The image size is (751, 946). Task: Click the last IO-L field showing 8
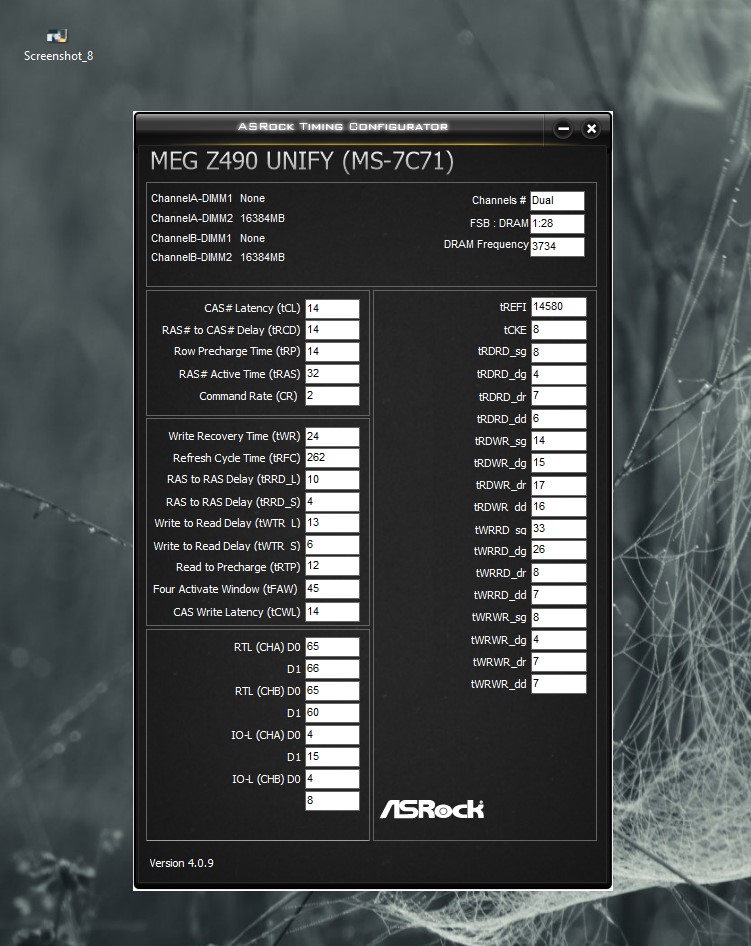click(332, 801)
